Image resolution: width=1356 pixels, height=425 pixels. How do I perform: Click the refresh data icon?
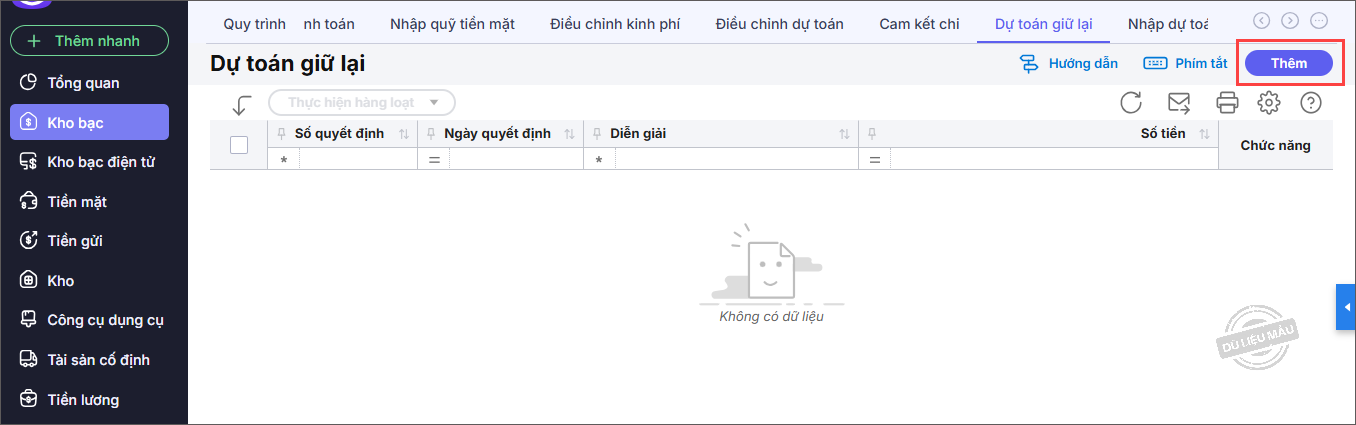pos(1131,102)
